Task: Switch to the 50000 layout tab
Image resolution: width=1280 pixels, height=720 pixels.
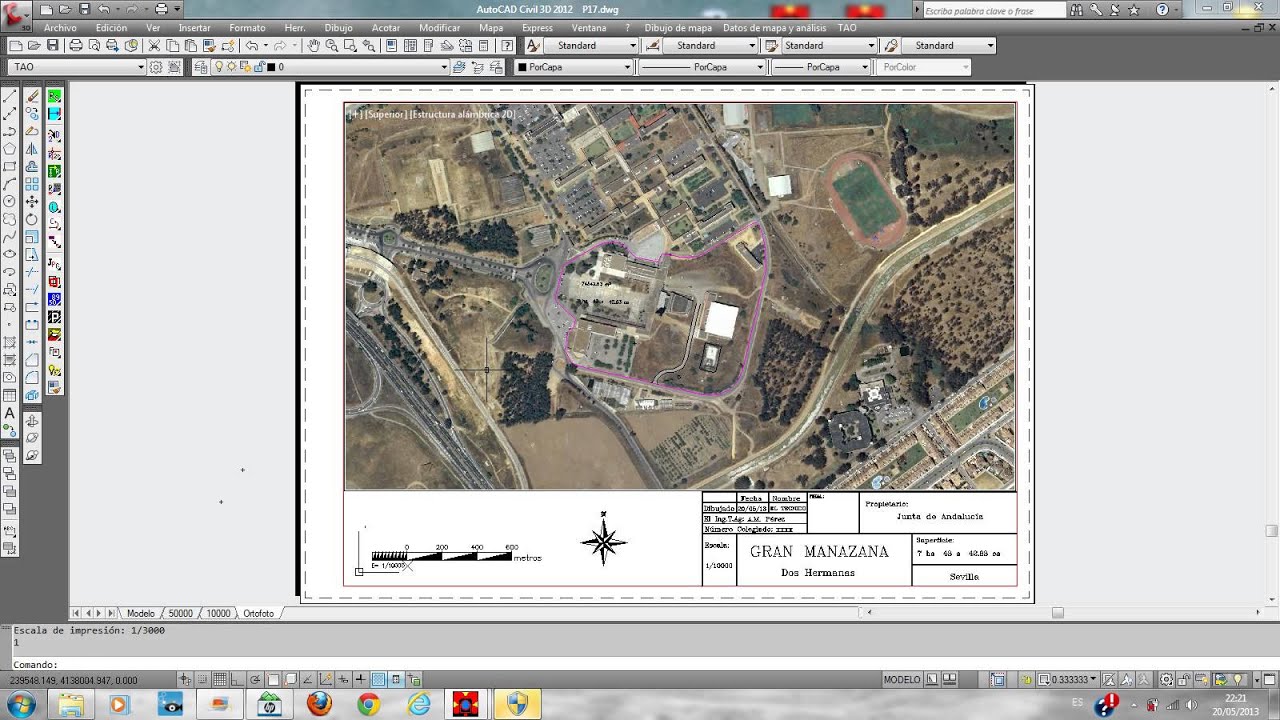Action: (x=180, y=613)
